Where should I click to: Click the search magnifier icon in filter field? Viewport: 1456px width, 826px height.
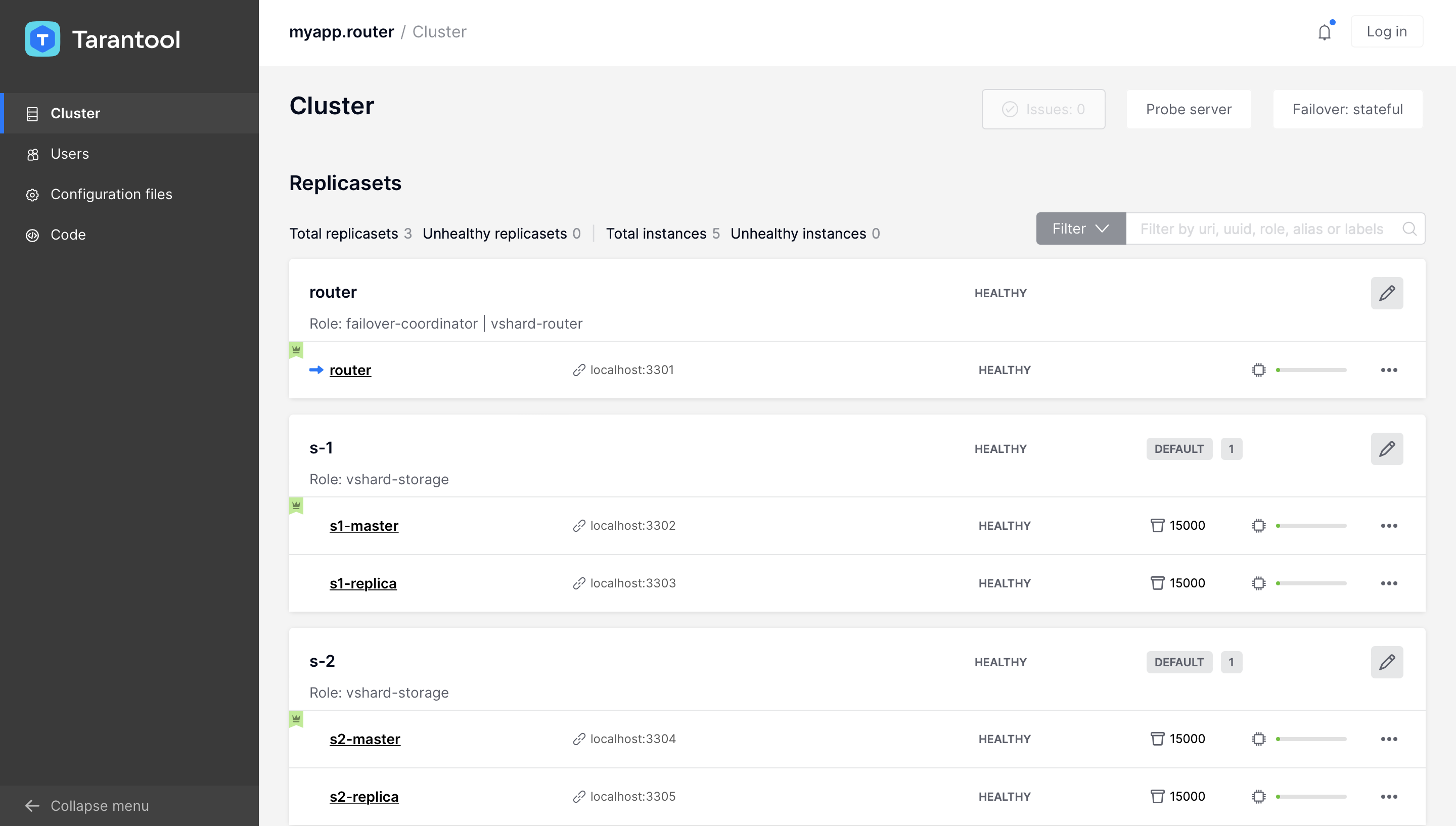click(x=1409, y=228)
